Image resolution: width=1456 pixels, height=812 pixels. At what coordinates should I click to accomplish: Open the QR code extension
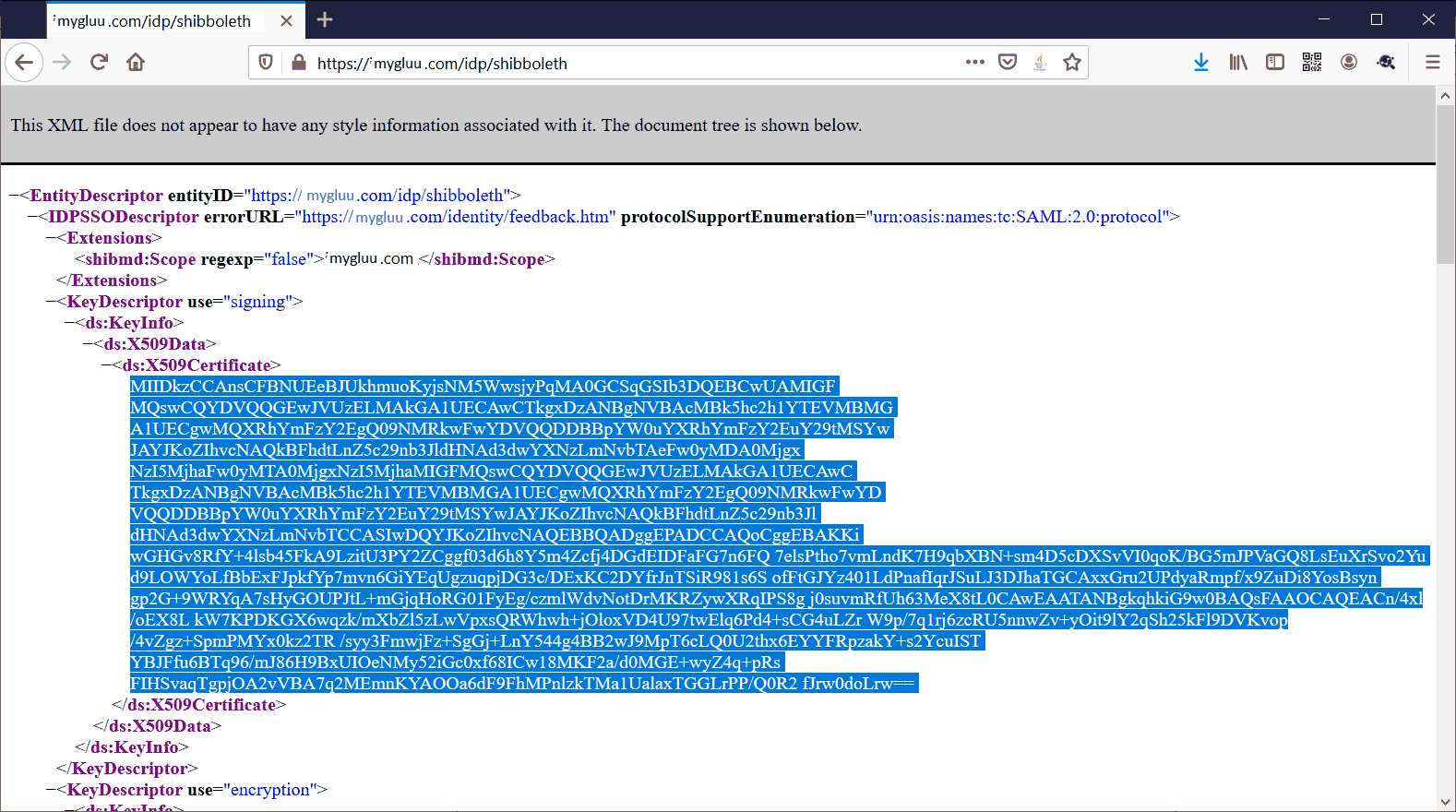coord(1312,63)
